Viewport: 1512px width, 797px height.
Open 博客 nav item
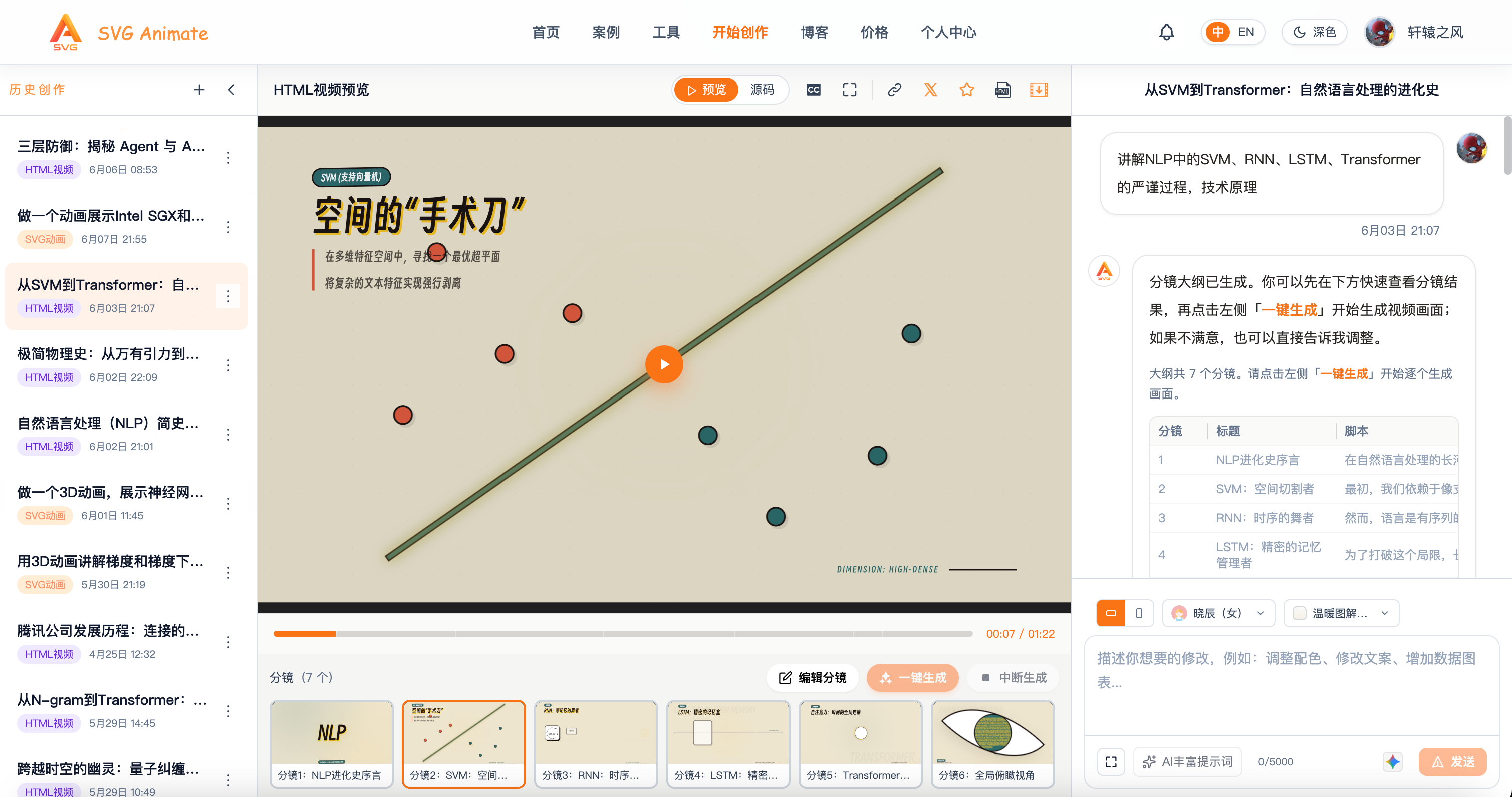click(814, 32)
